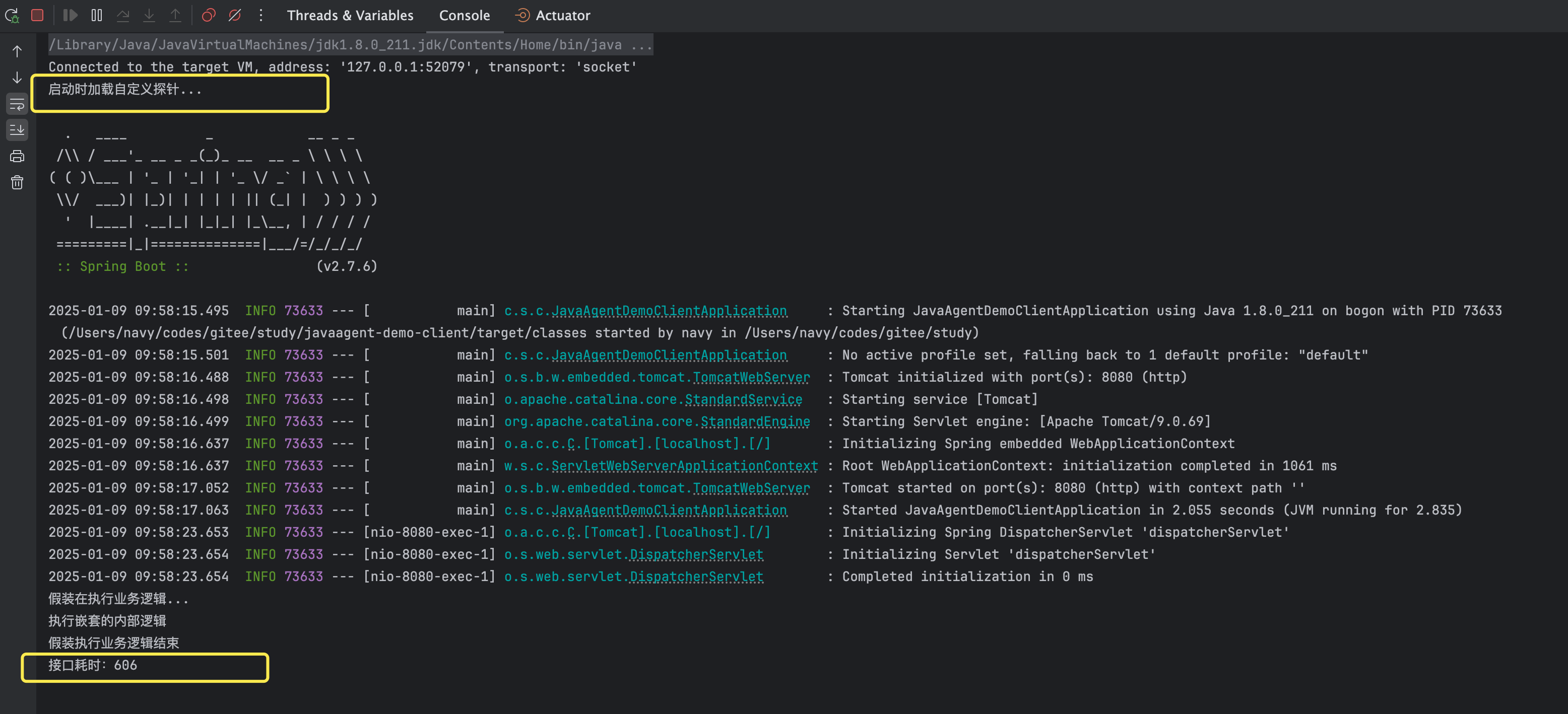Toggle soft-wrap in console
The image size is (1568, 714).
pyautogui.click(x=17, y=104)
